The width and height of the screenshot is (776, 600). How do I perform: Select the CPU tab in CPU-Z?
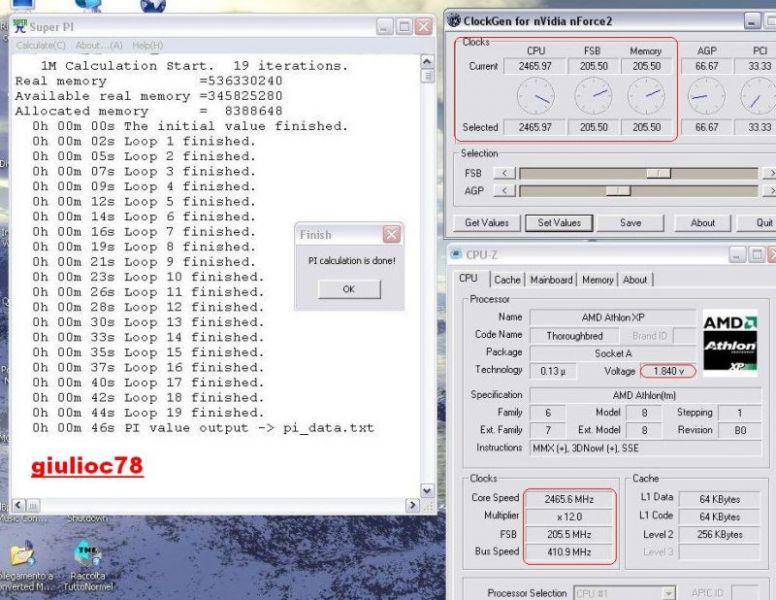[469, 278]
